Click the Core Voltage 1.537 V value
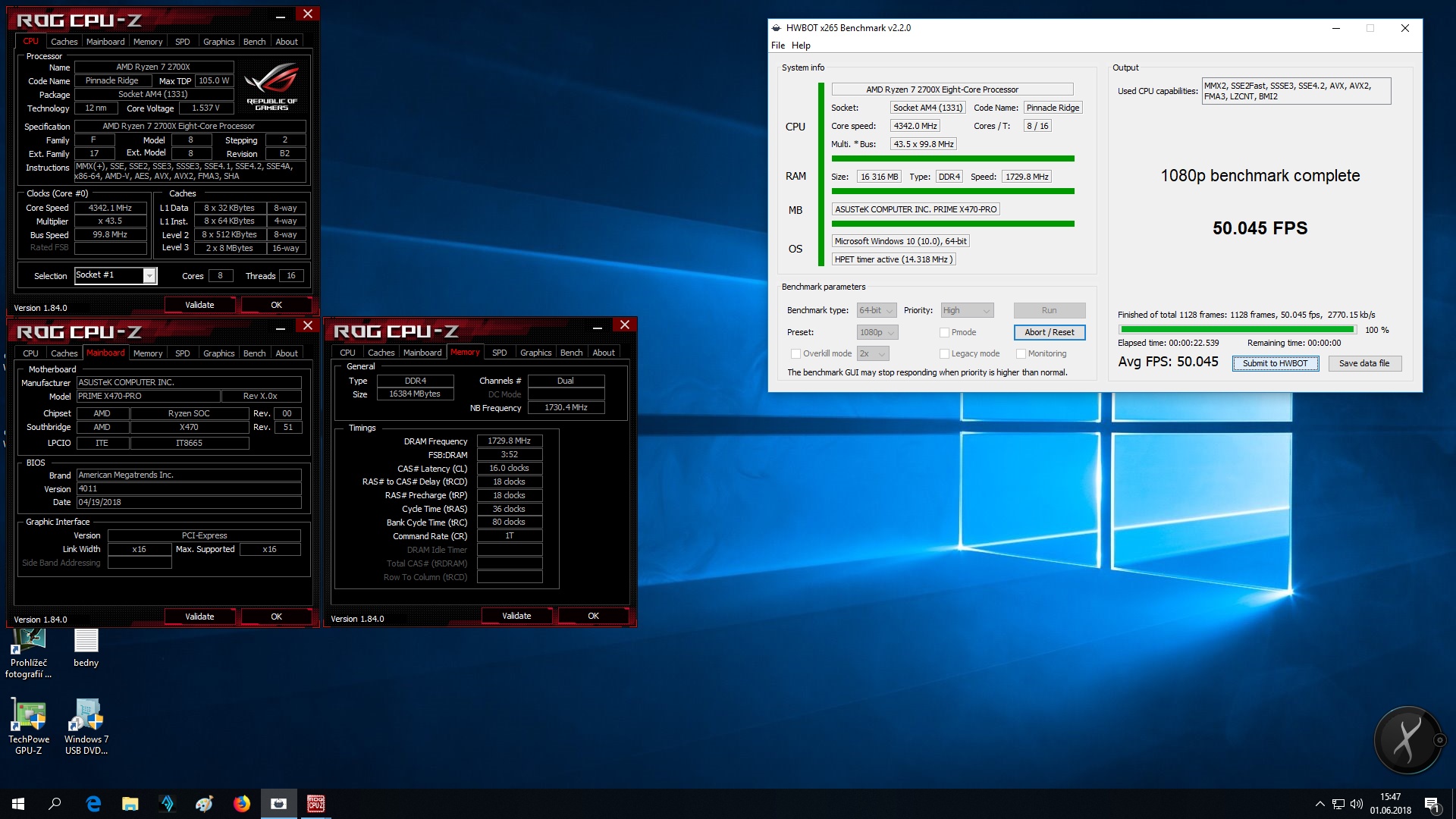 [x=206, y=108]
